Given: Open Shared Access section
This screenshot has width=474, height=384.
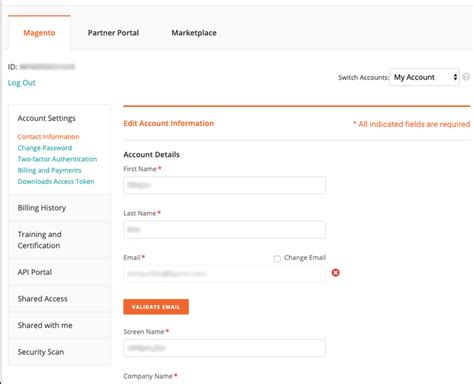Looking at the screenshot, I should [x=59, y=299].
